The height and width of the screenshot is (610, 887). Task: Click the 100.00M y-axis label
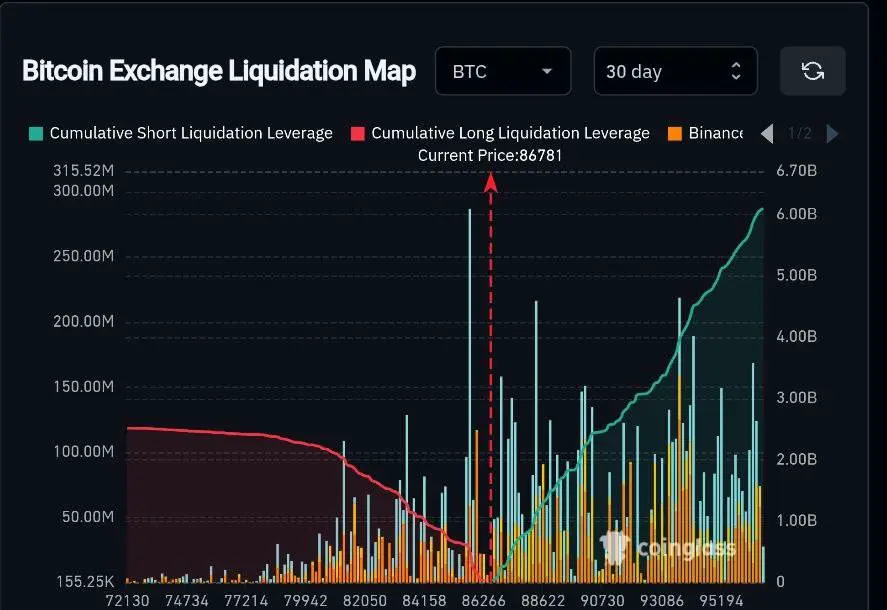point(84,452)
